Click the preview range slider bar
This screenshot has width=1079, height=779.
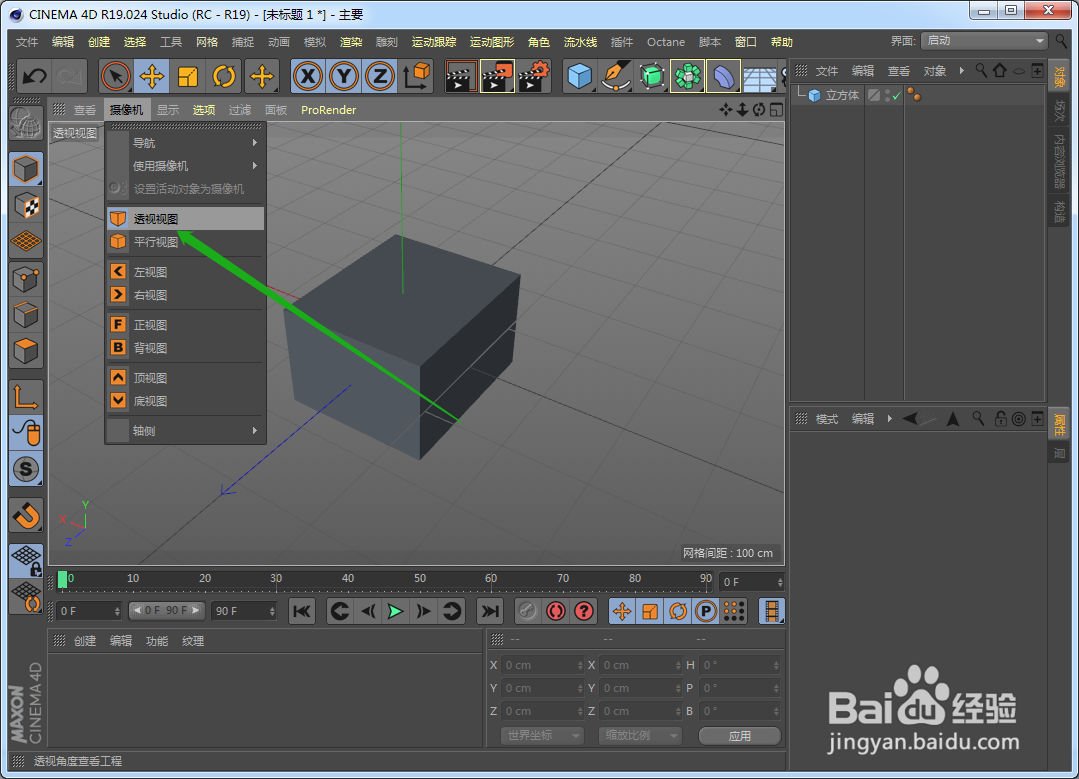(x=167, y=610)
